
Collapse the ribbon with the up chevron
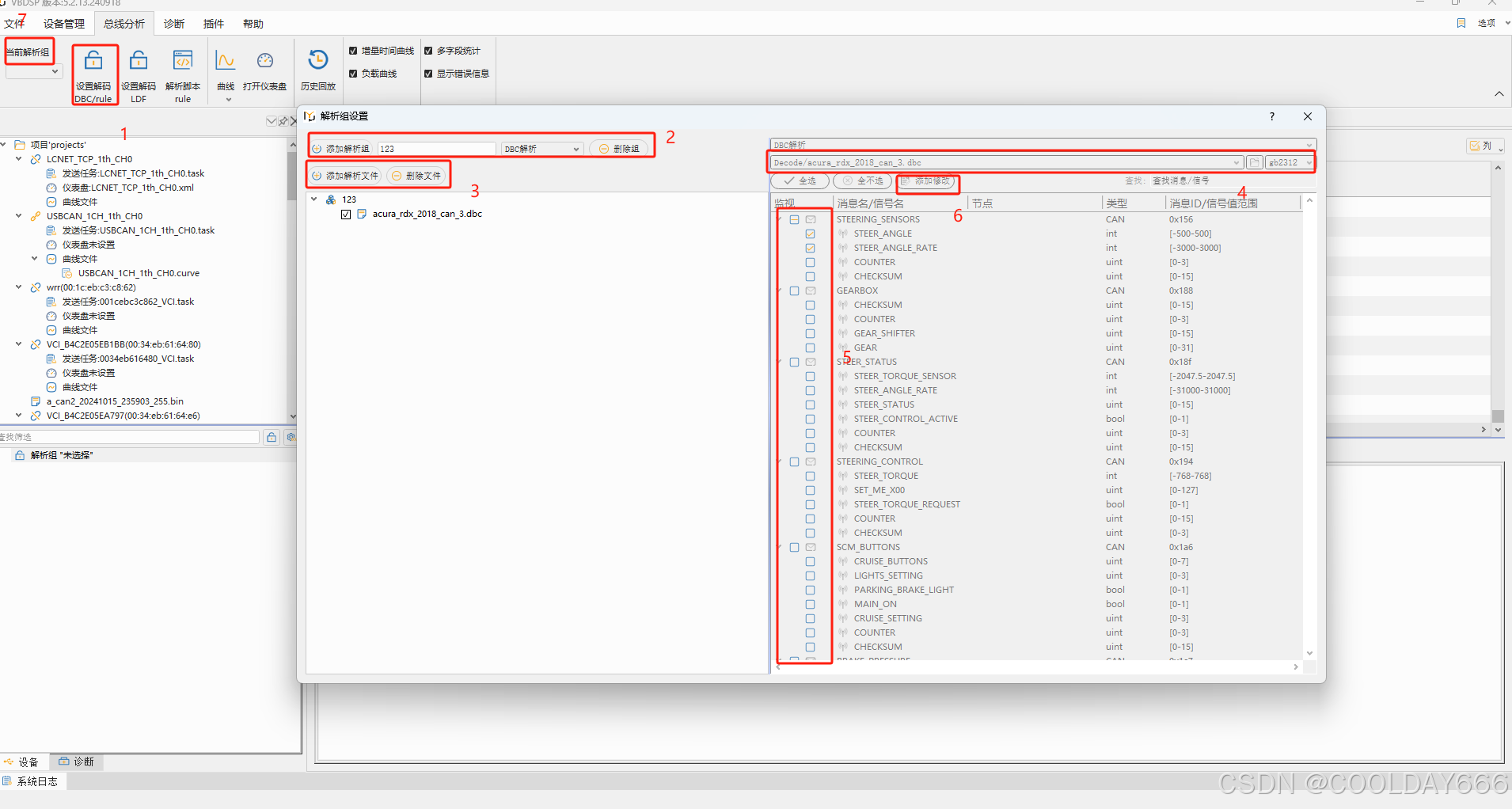pyautogui.click(x=1499, y=93)
